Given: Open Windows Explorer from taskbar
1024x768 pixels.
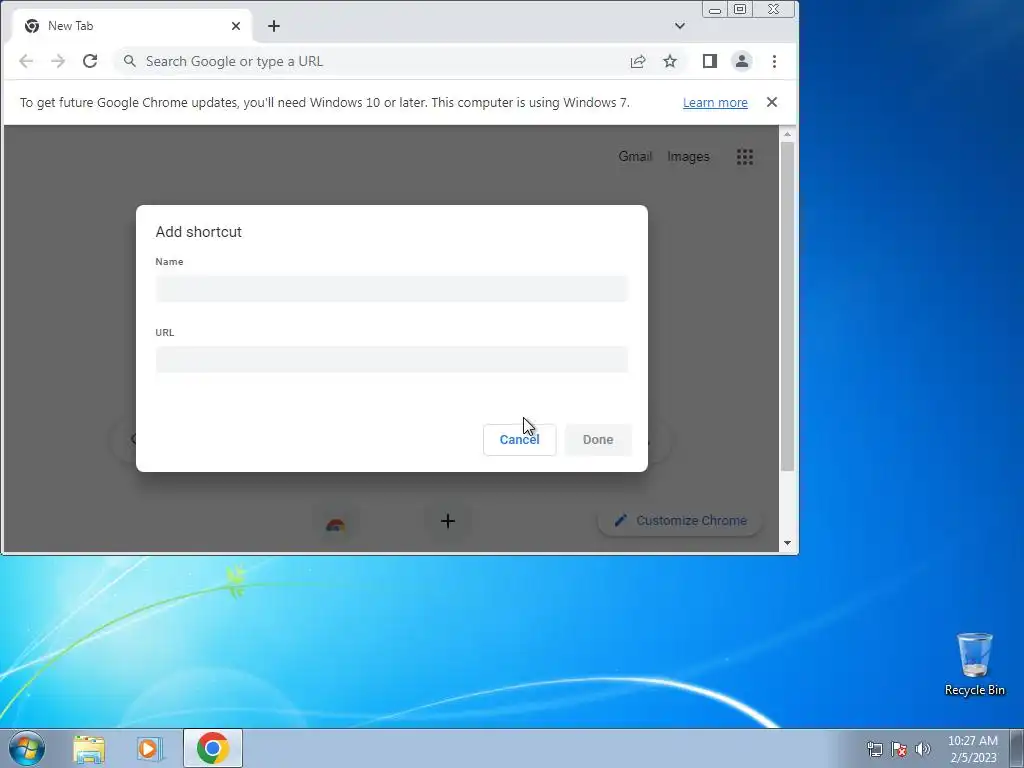Looking at the screenshot, I should 89,748.
